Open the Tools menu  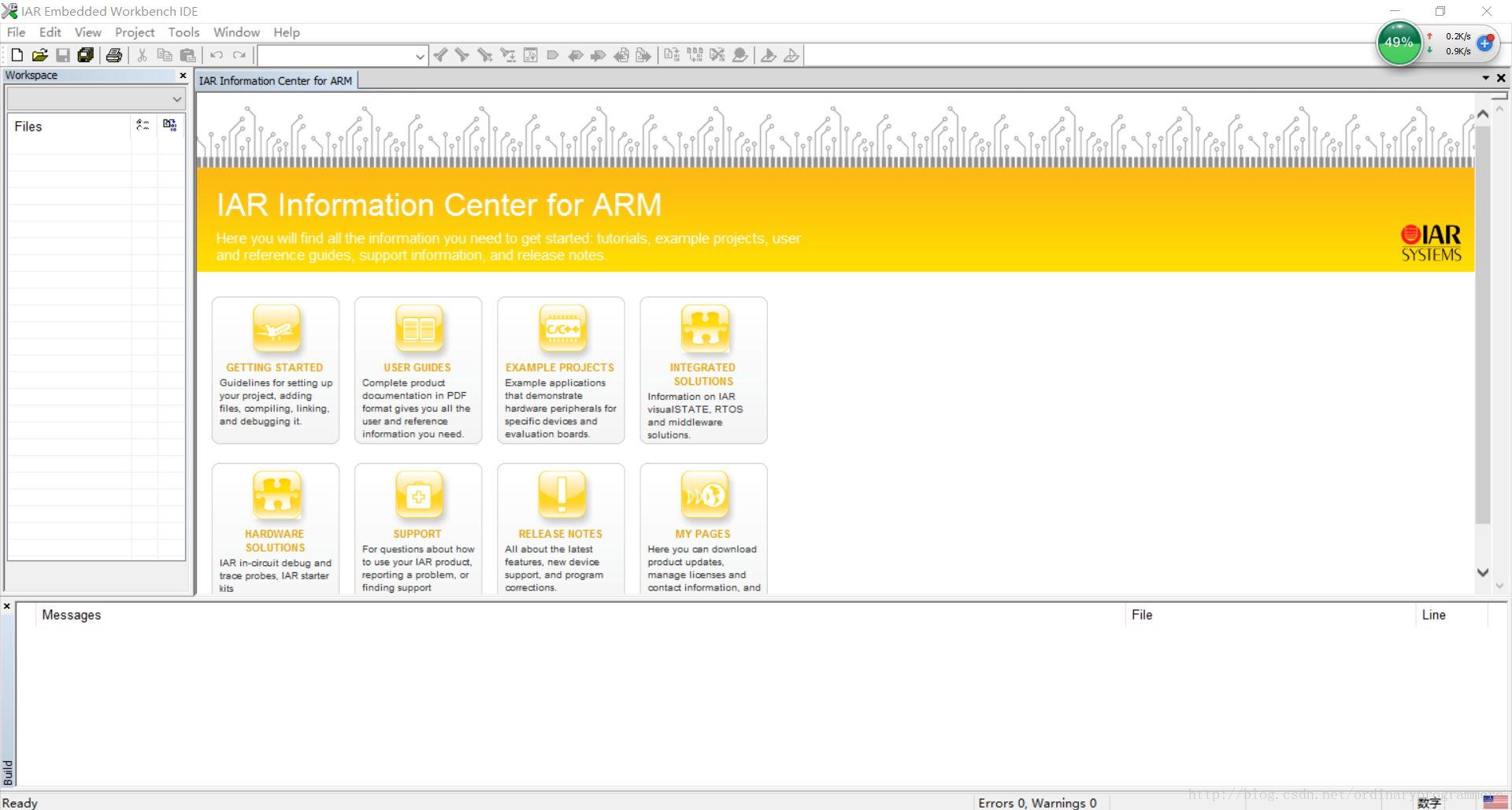click(183, 32)
